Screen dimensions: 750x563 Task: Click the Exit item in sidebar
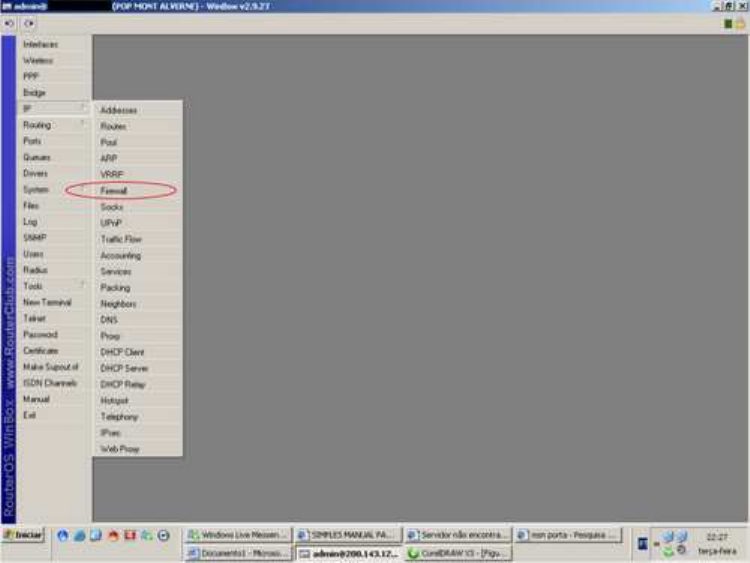coord(30,415)
